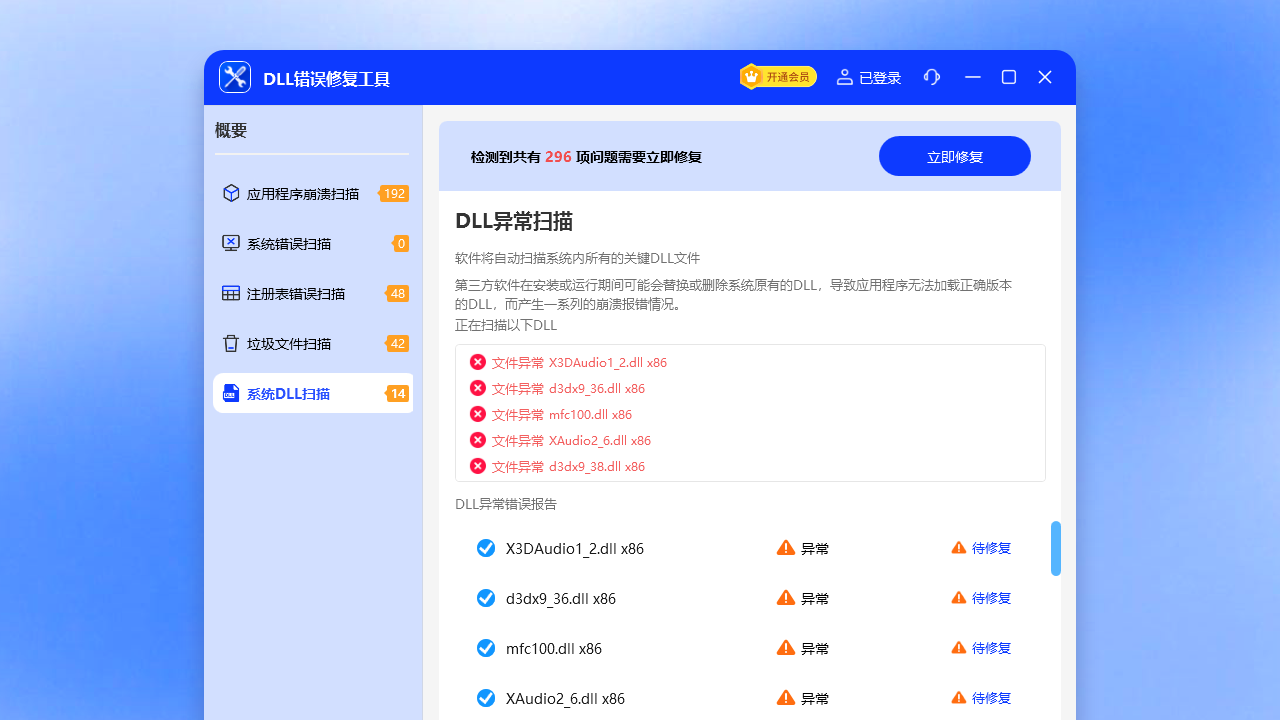This screenshot has height=720, width=1280.
Task: Click the 异常 warning triangle in mfc100.dll row
Action: click(786, 647)
